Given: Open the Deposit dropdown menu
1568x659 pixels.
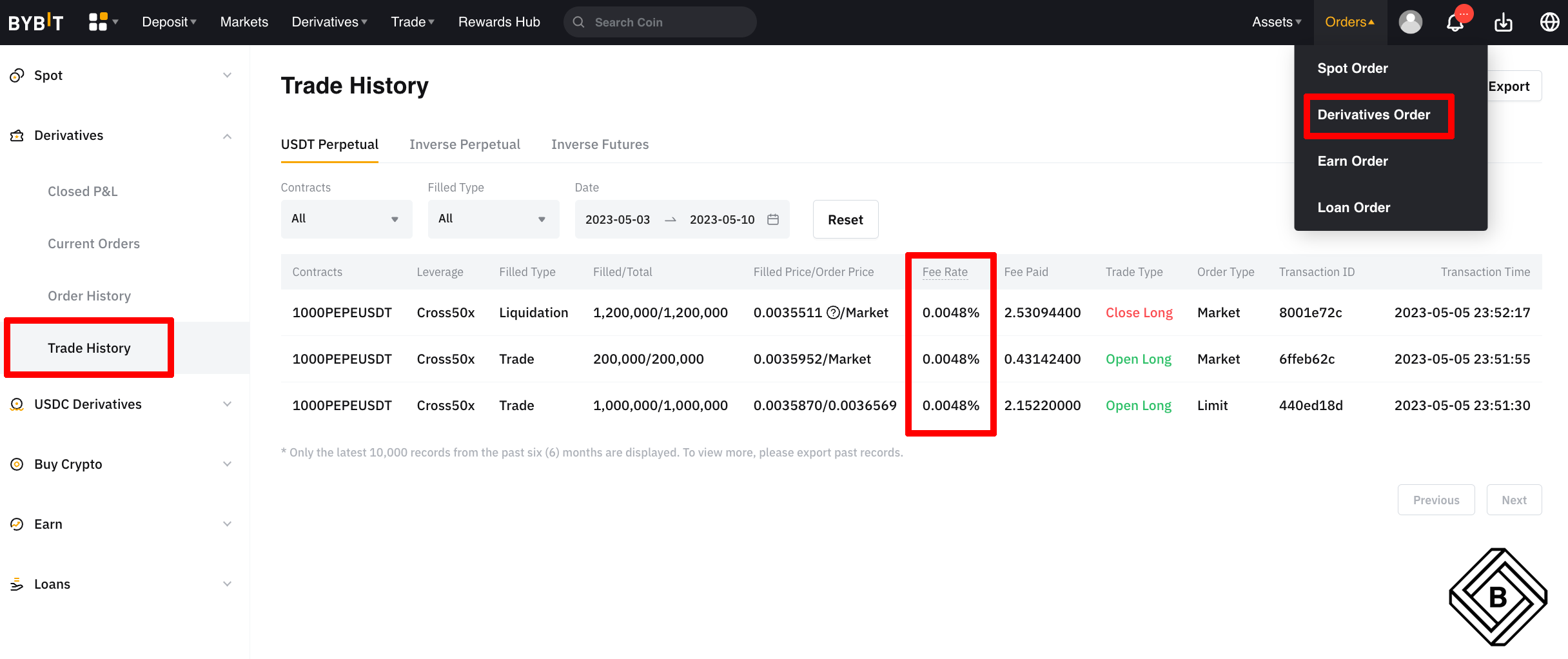Looking at the screenshot, I should [x=169, y=22].
